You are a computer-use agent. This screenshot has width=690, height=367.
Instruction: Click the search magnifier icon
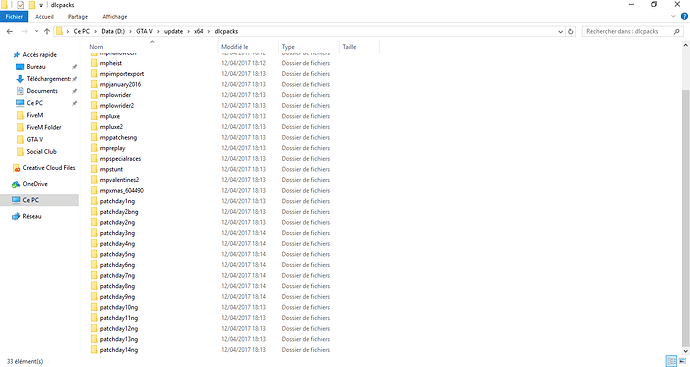click(677, 31)
